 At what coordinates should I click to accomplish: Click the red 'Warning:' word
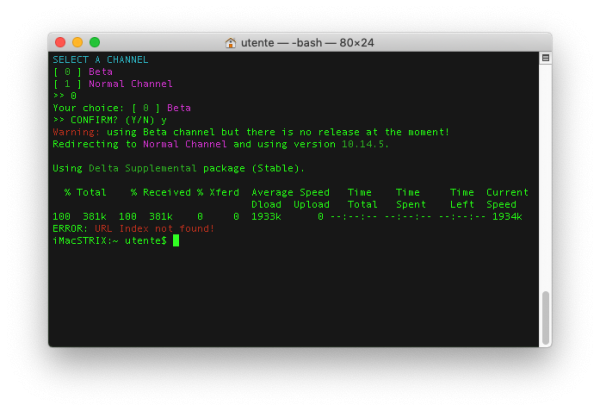(x=76, y=132)
